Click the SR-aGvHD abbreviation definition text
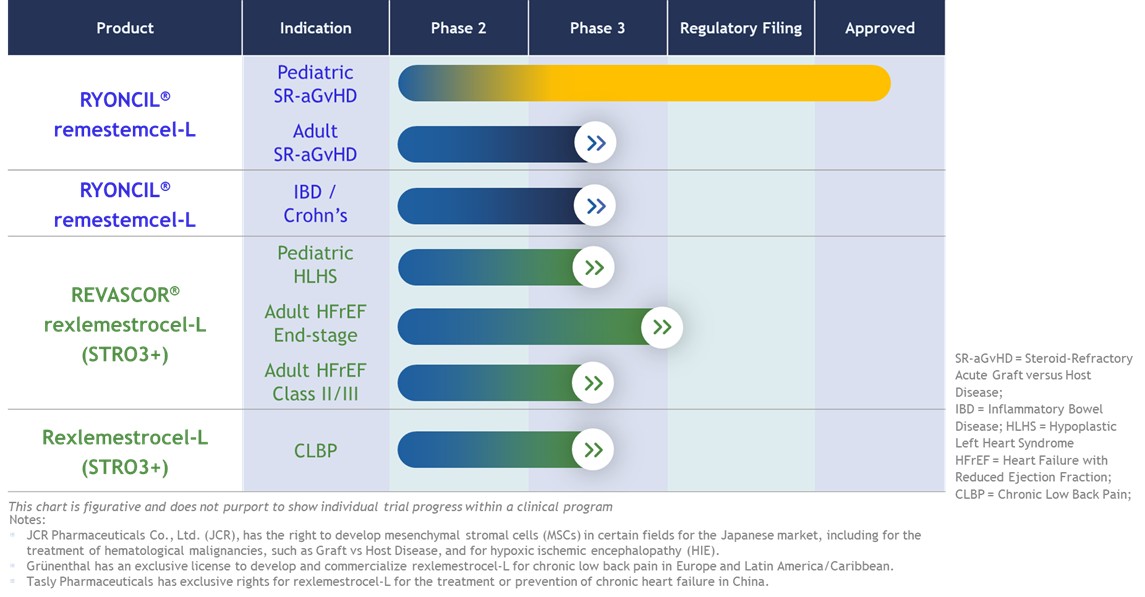The image size is (1145, 597). point(1043,375)
